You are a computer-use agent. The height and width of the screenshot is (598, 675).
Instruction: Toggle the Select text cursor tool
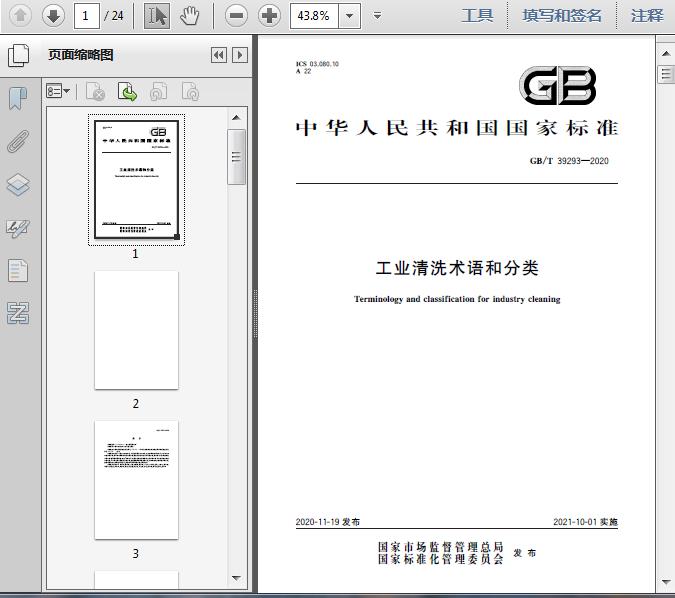click(x=157, y=15)
